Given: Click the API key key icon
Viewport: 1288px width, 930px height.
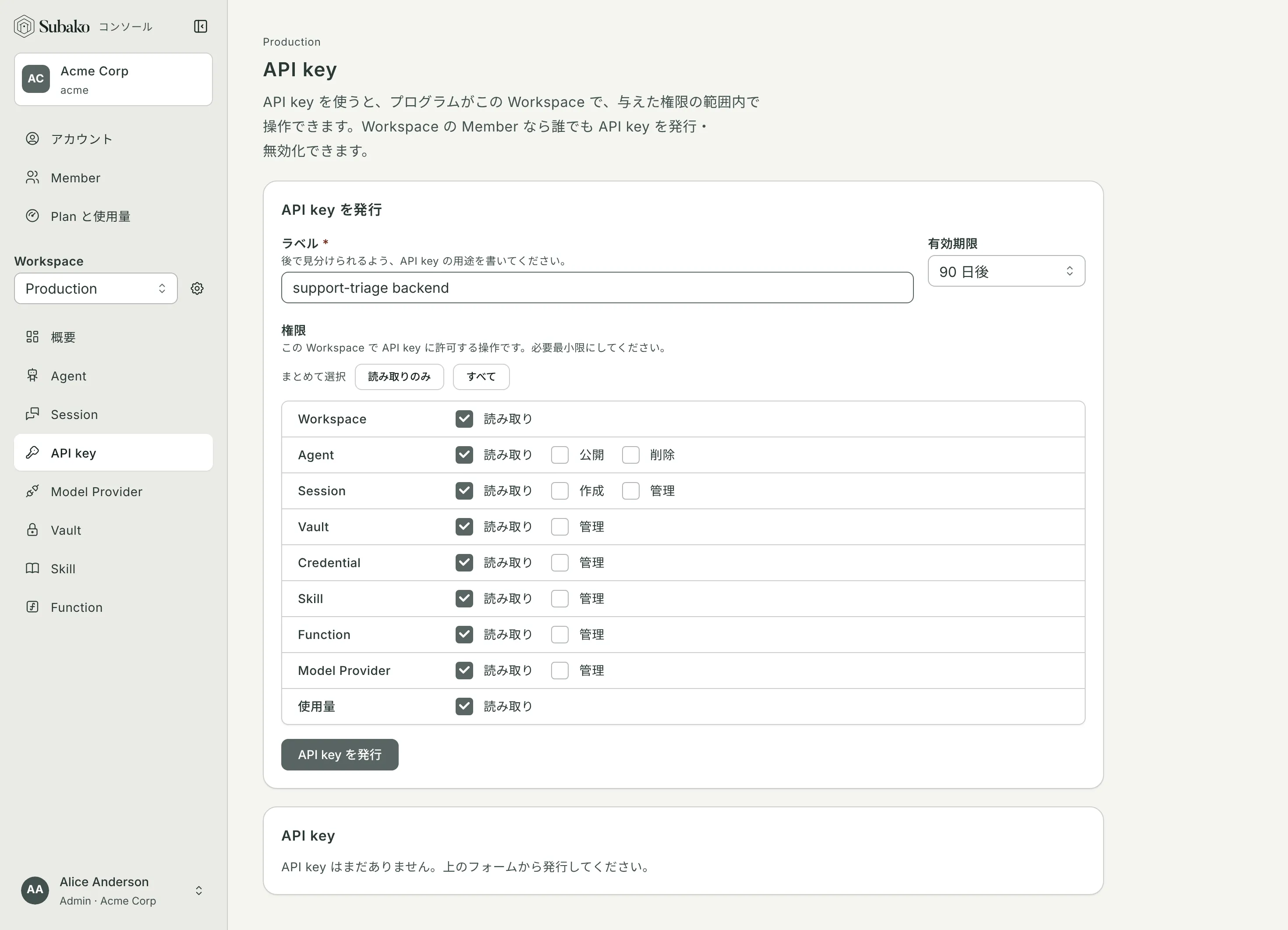Looking at the screenshot, I should (32, 453).
